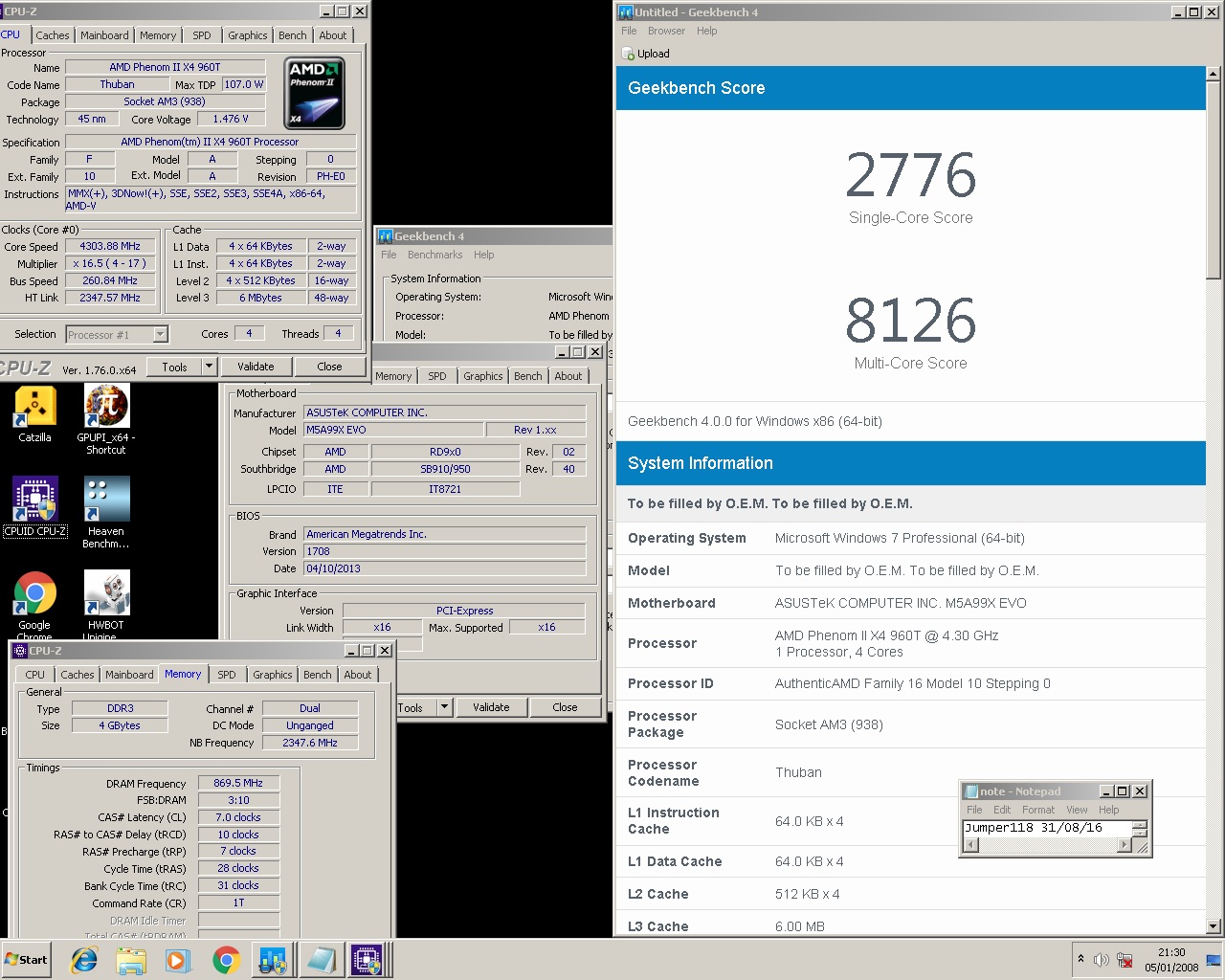
Task: Open Windows Explorer from the taskbar
Action: [131, 960]
